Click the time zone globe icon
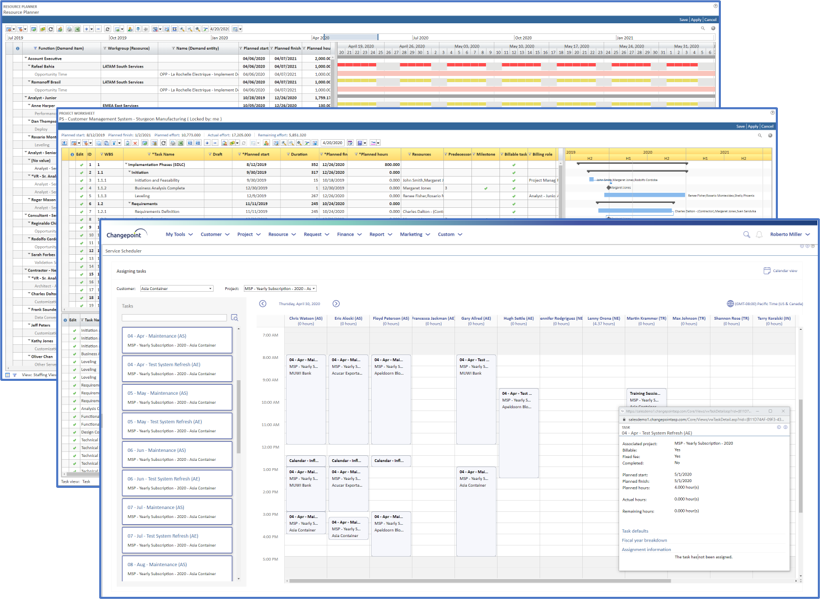 point(730,304)
